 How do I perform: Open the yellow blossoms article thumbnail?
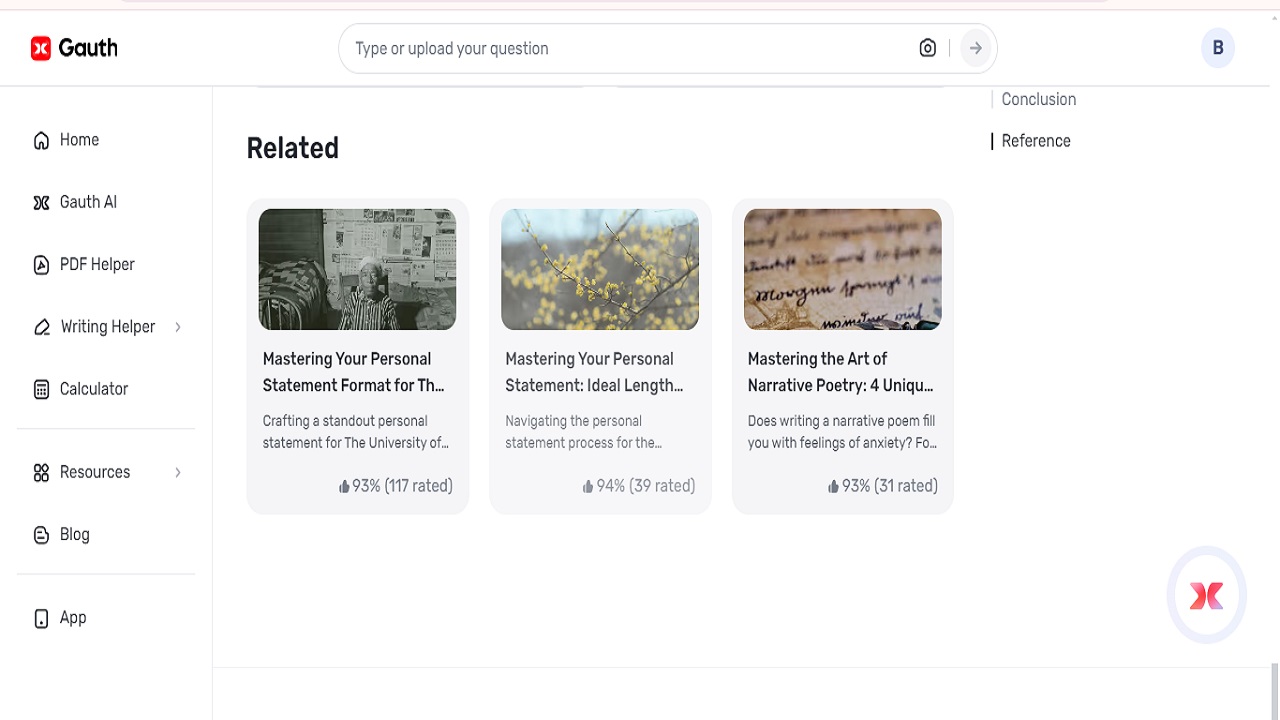point(600,269)
